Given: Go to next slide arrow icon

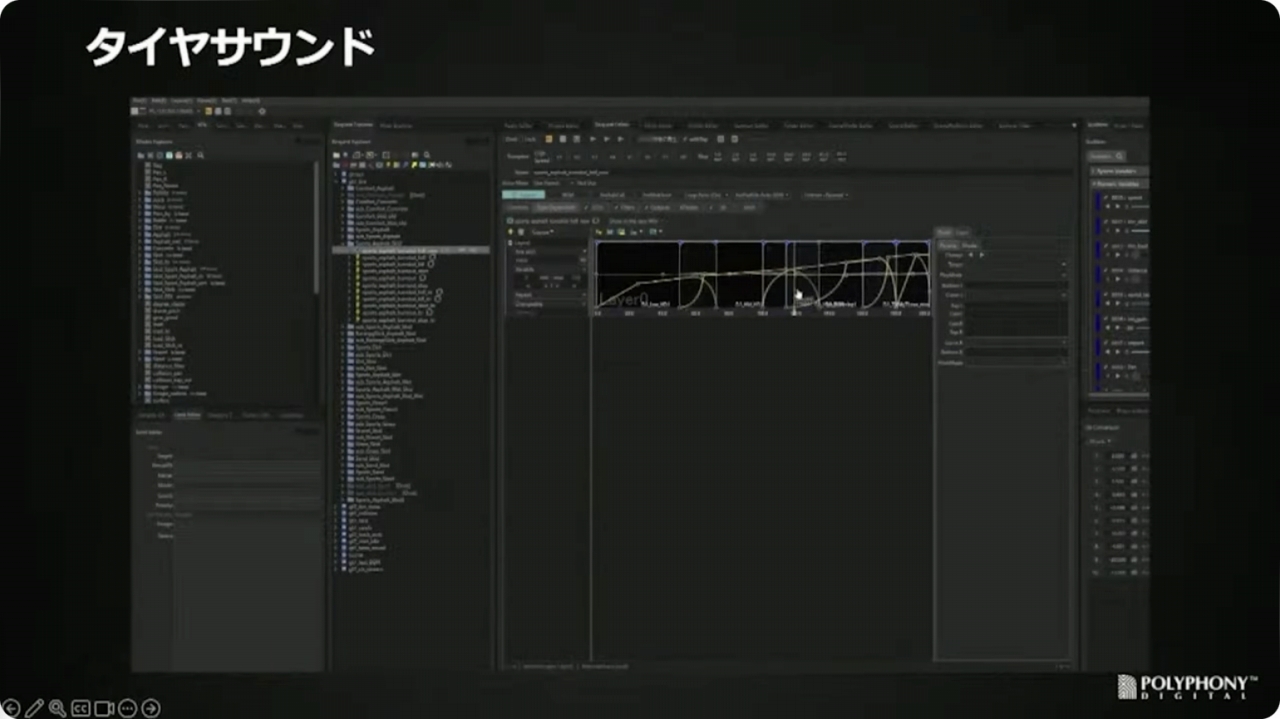Looking at the screenshot, I should pos(151,708).
